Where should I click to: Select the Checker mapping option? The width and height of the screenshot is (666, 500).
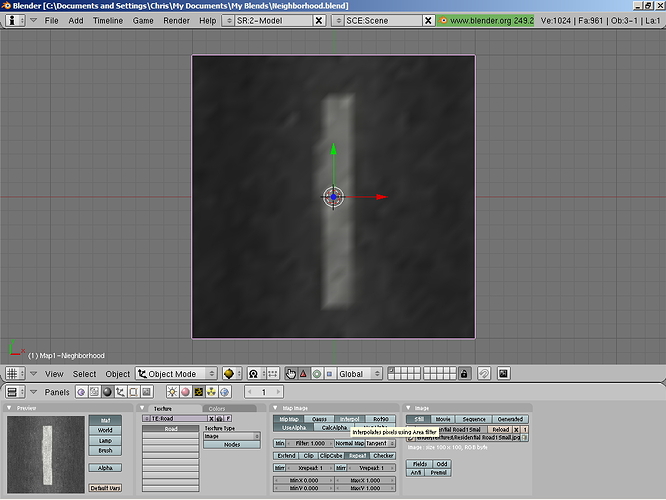(x=383, y=455)
